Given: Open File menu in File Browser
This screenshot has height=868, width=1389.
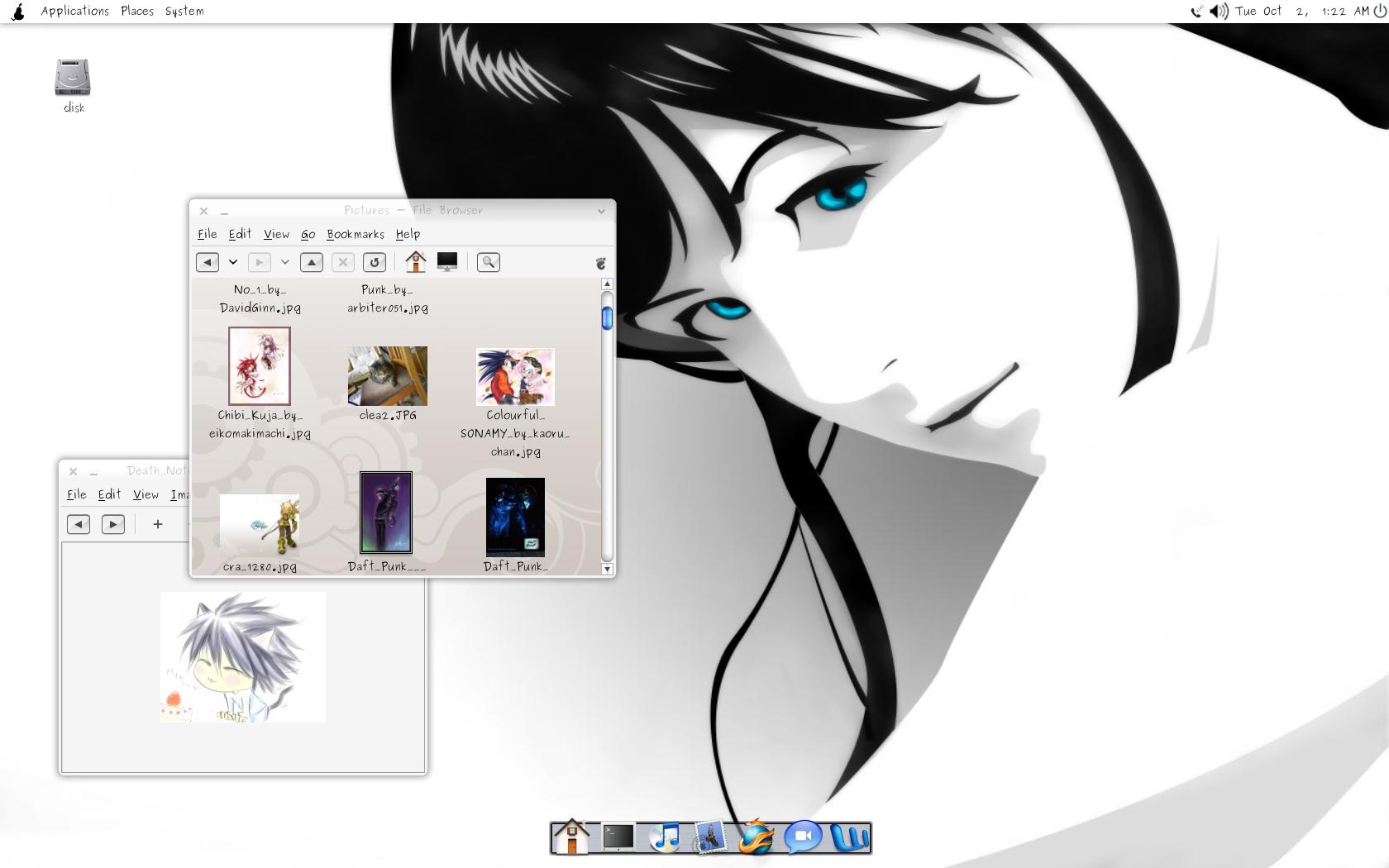Looking at the screenshot, I should [208, 234].
